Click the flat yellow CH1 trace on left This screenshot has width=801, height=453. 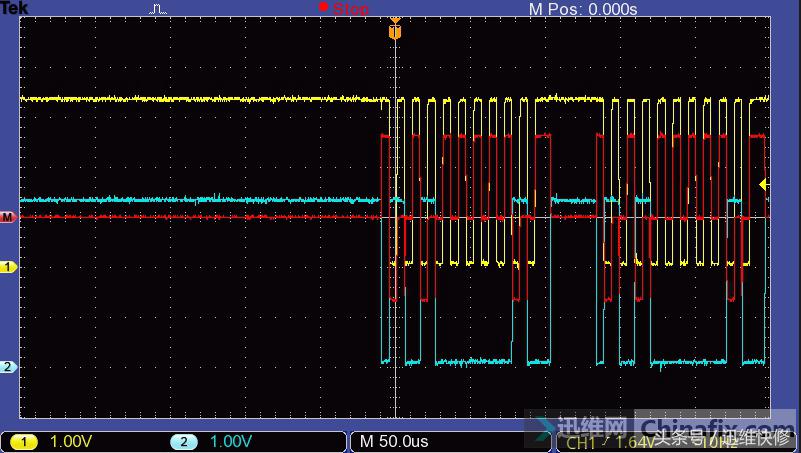tap(200, 100)
